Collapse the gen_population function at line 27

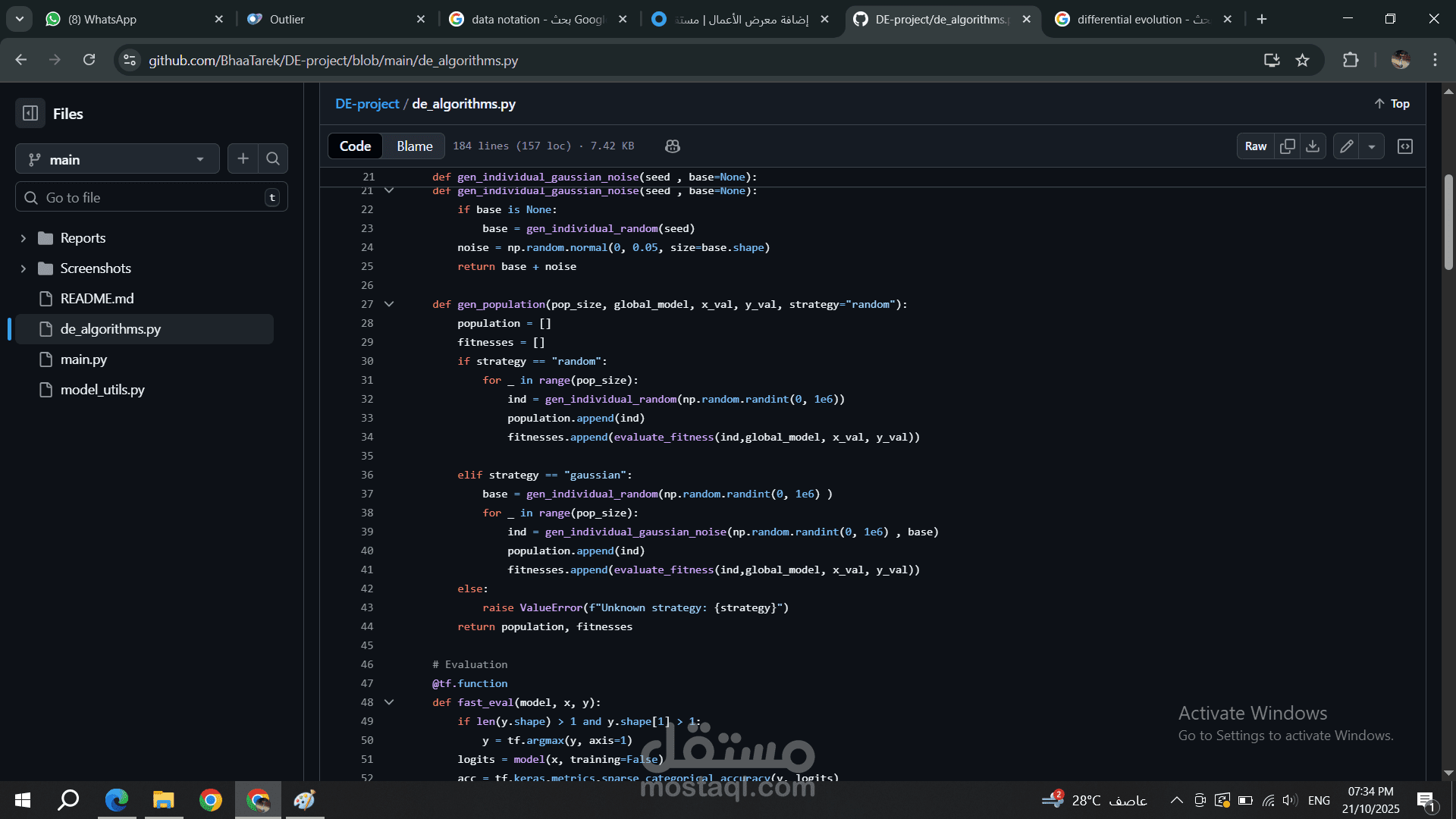coord(389,304)
